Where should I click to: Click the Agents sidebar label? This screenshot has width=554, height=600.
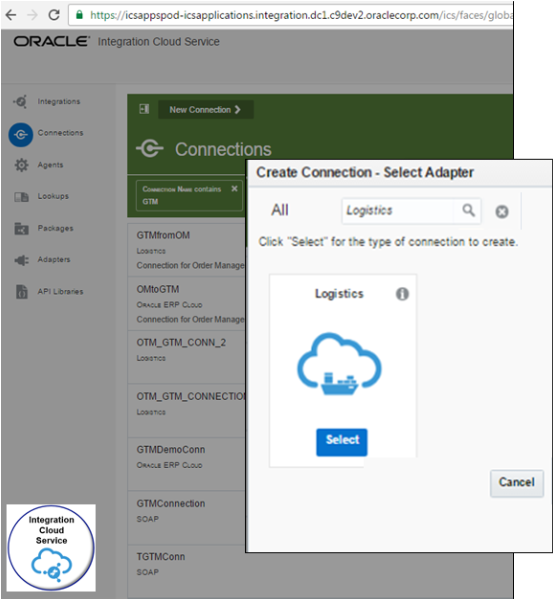(50, 165)
